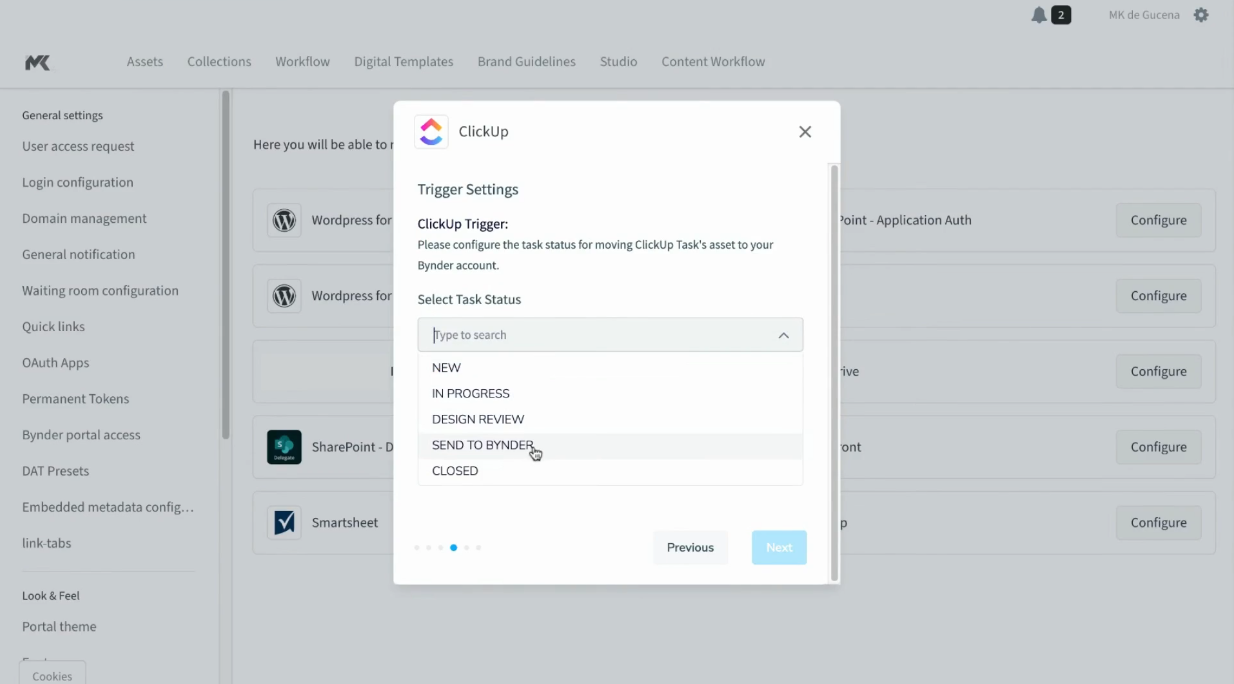
Task: Switch to the Brand Guidelines tab
Action: point(526,61)
